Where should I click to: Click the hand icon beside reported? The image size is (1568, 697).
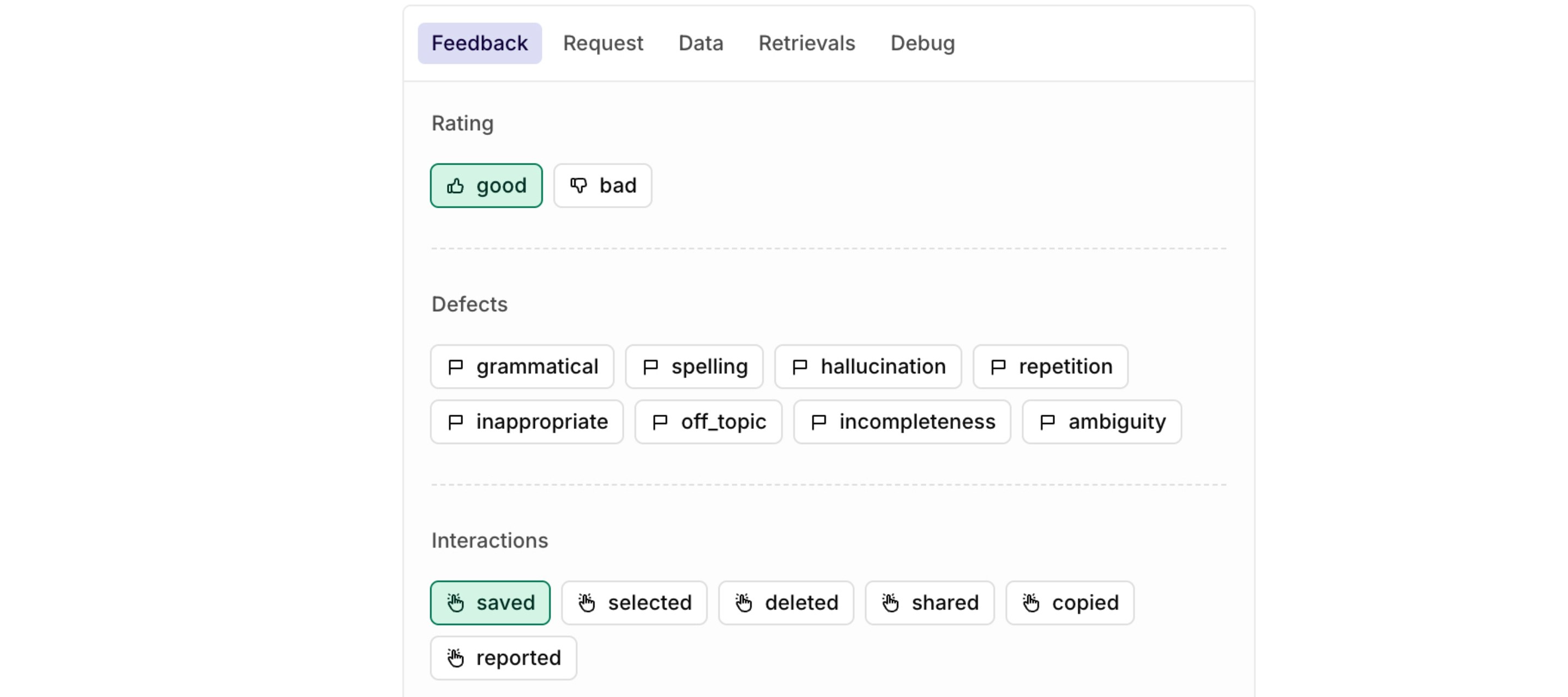(x=455, y=658)
